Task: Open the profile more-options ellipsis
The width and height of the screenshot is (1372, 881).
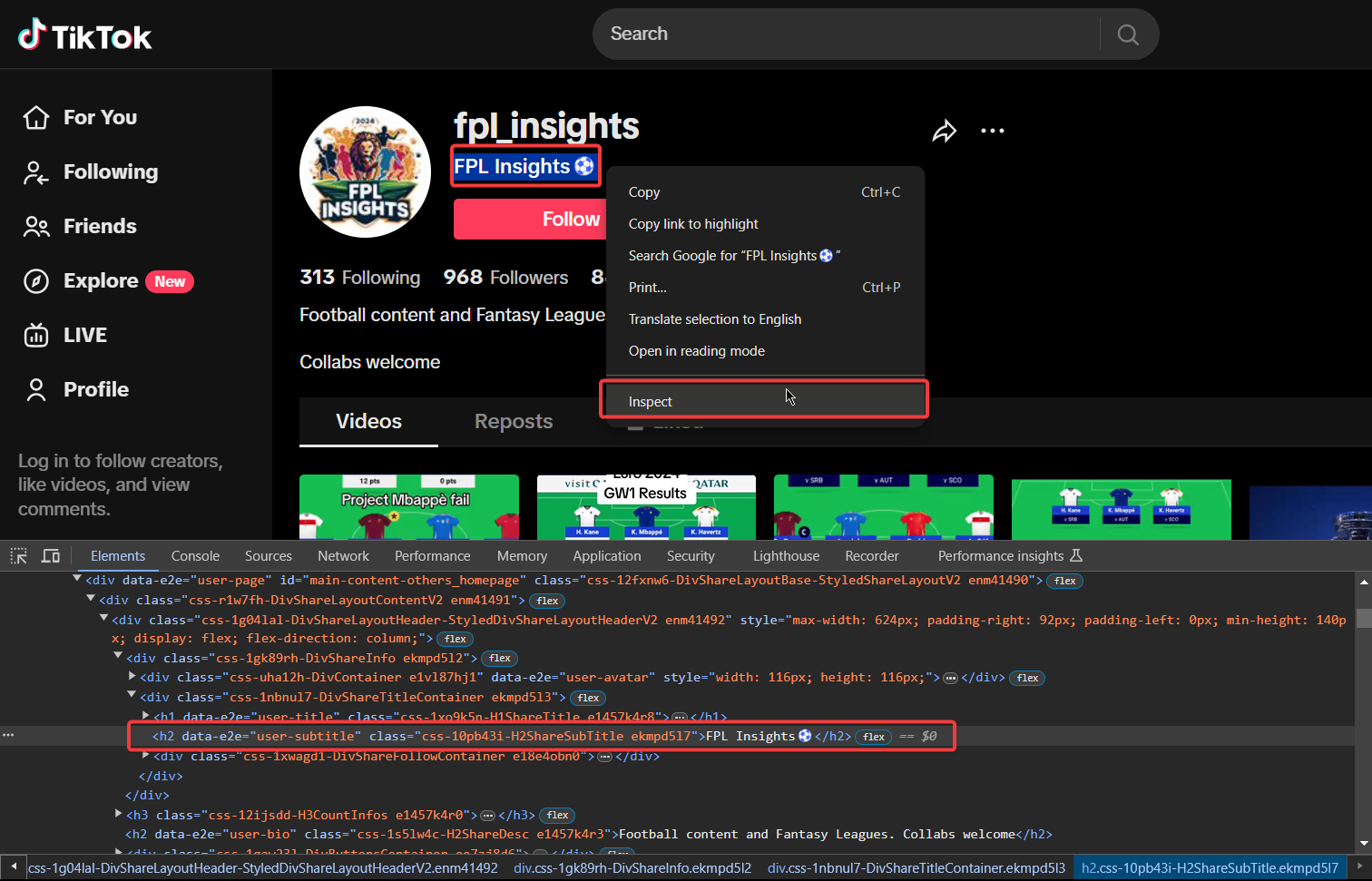Action: click(992, 131)
